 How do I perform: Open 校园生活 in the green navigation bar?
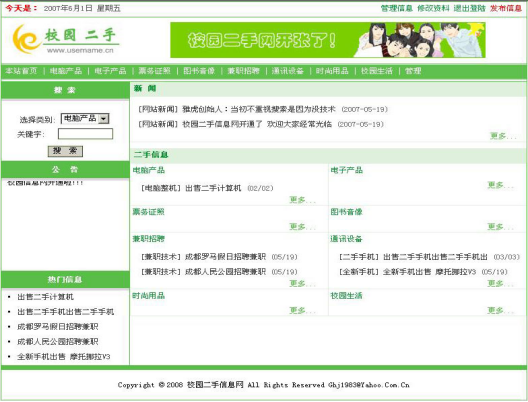pyautogui.click(x=376, y=71)
